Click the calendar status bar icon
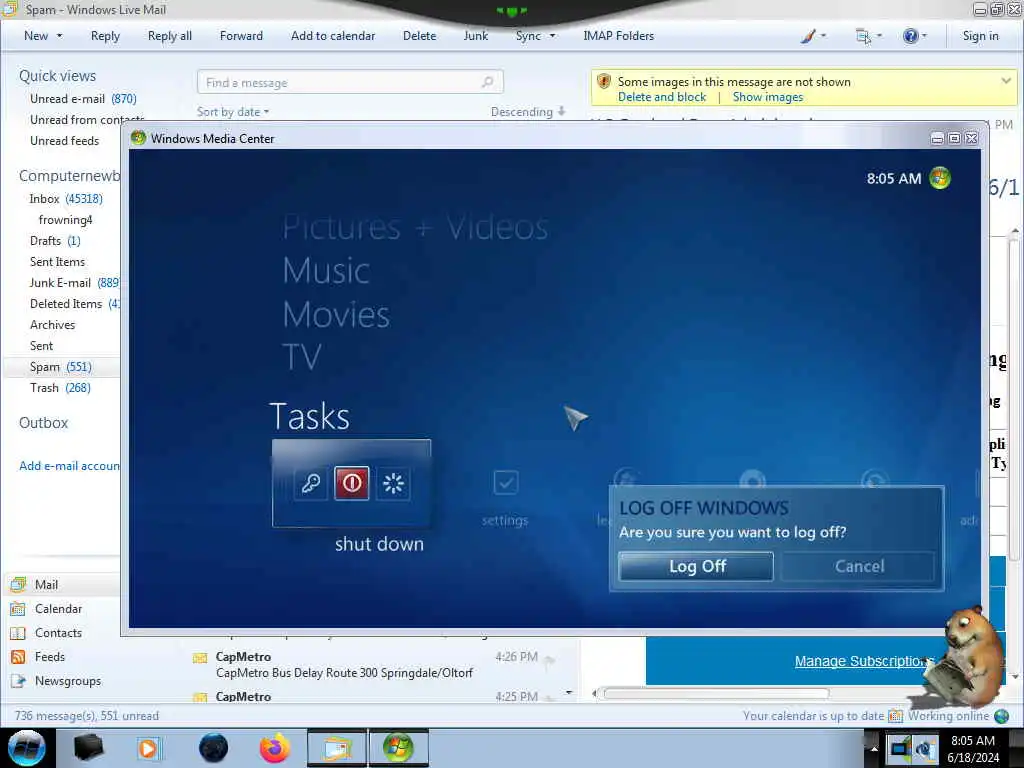 [895, 716]
